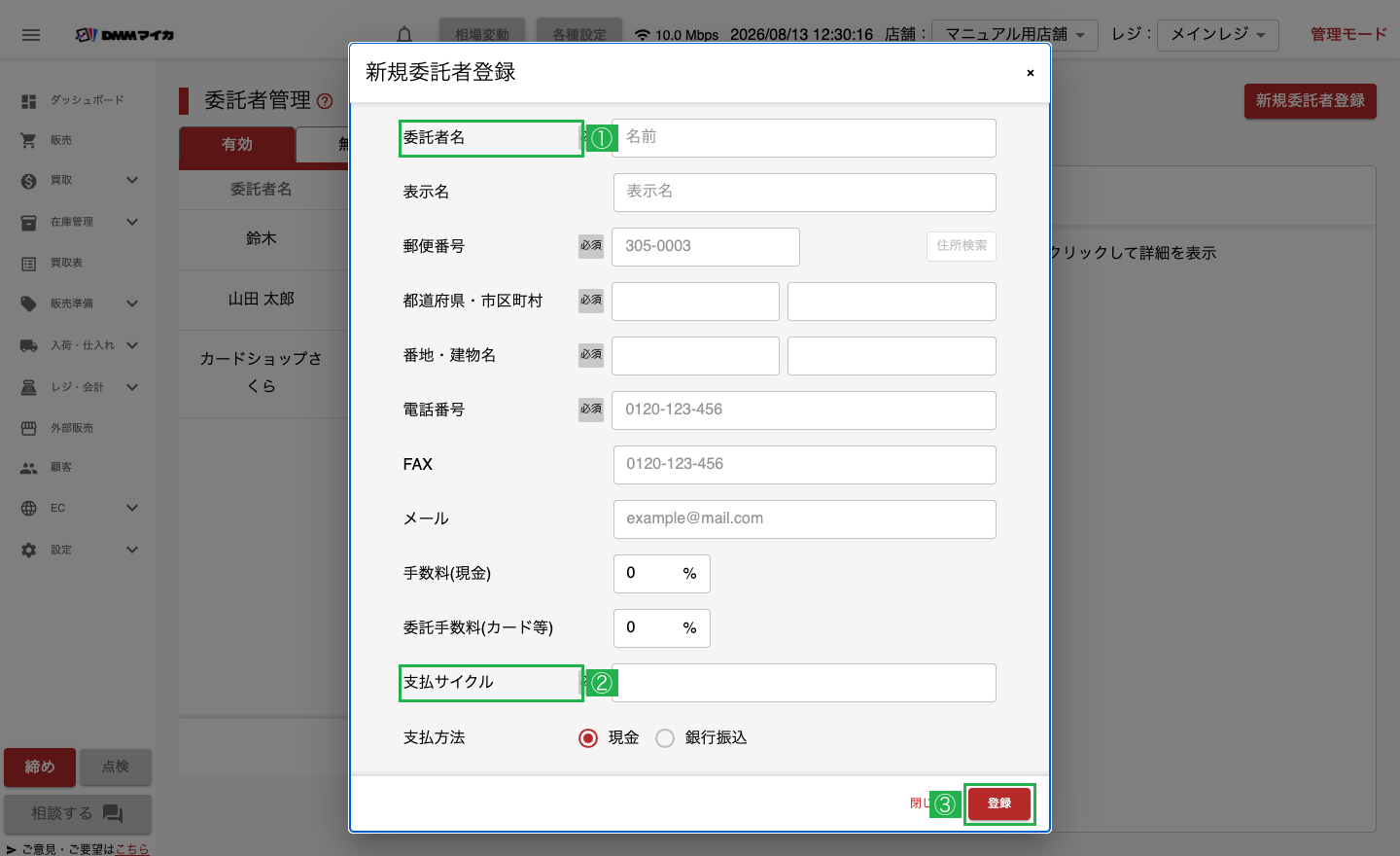
Task: Select the 現金 payment radio button
Action: (x=588, y=738)
